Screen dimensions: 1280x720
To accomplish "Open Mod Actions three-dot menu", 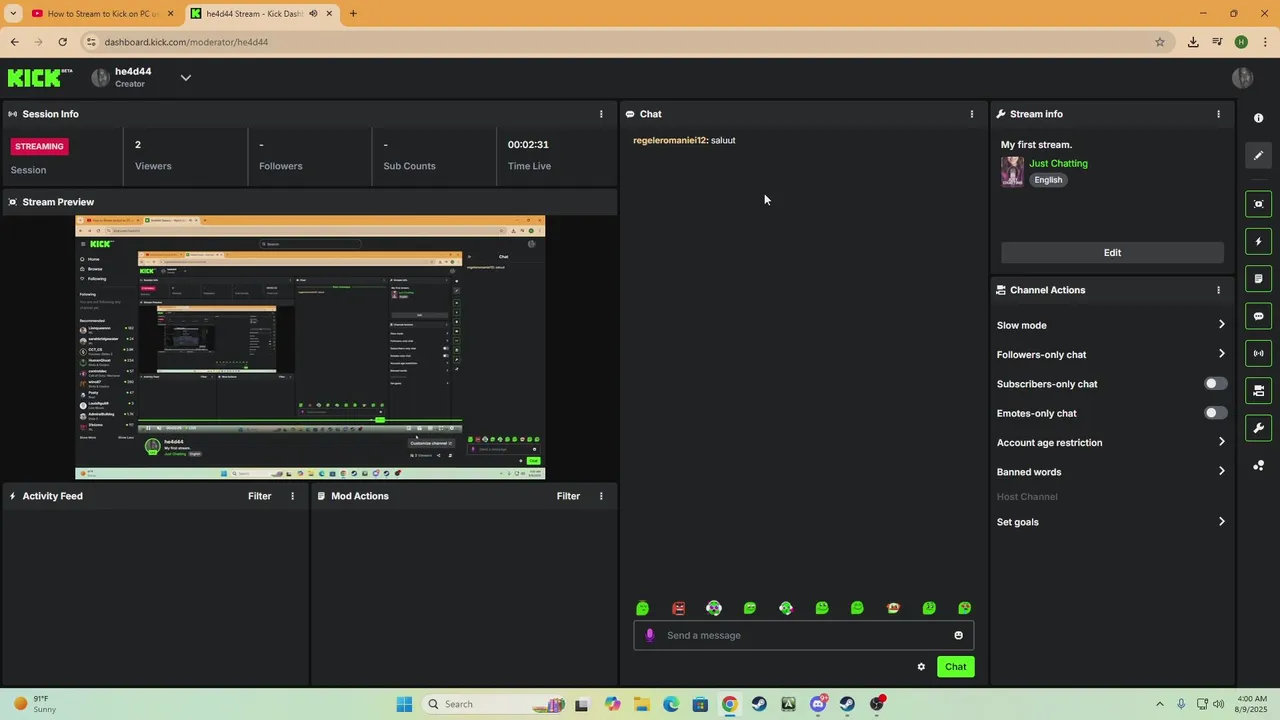I will click(601, 496).
